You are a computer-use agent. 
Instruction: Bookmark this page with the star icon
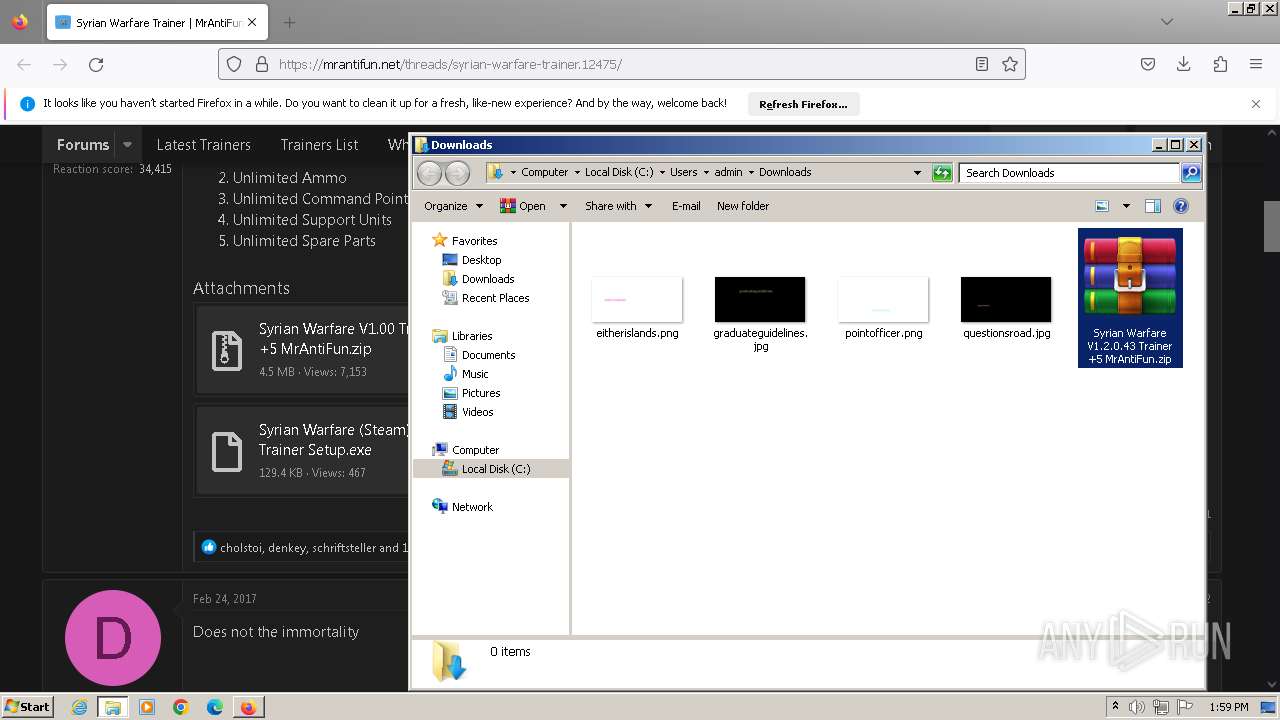point(1010,64)
